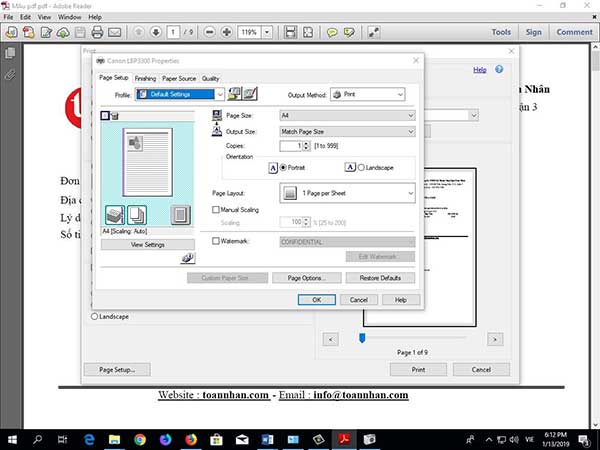Switch to the Quality tab
Image resolution: width=600 pixels, height=450 pixels.
pyautogui.click(x=210, y=78)
